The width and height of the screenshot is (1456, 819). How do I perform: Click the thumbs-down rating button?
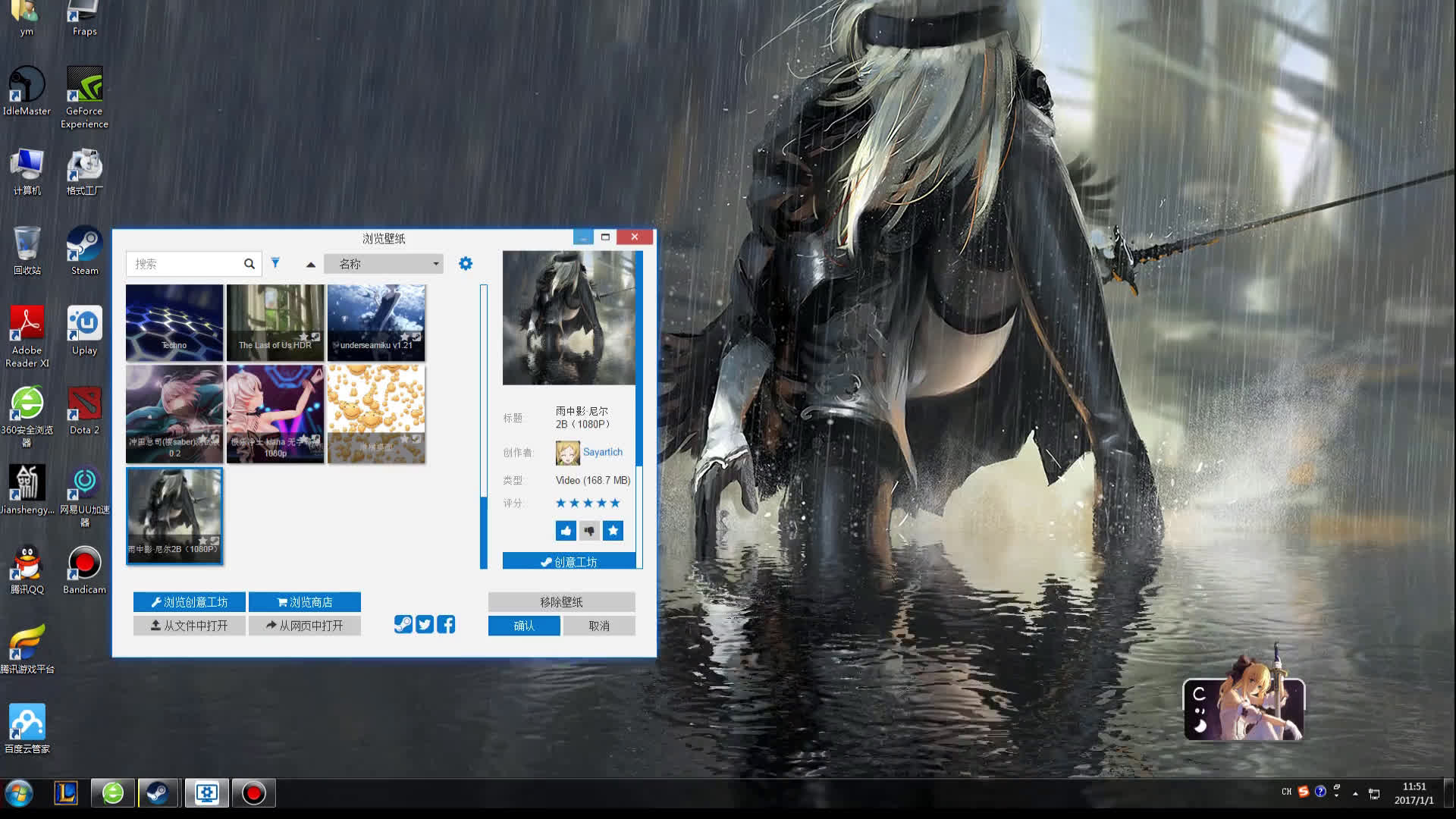click(589, 531)
